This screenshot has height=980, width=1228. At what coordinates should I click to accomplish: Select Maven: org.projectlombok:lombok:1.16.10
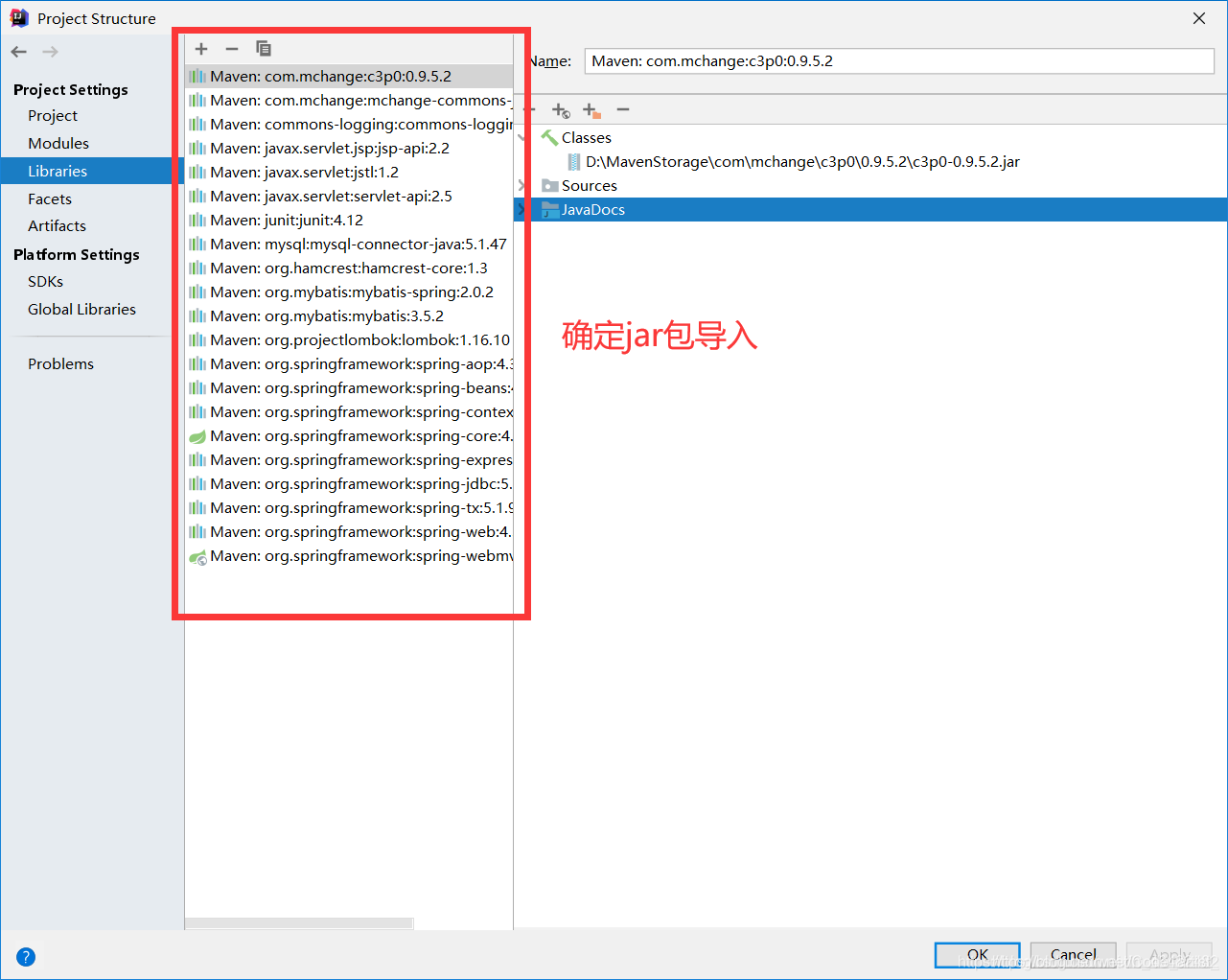pos(349,340)
